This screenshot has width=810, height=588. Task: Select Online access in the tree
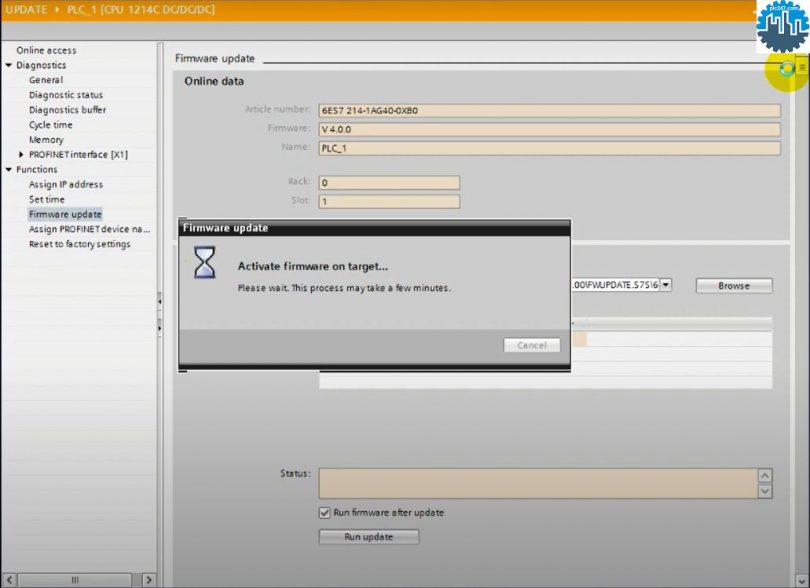click(46, 50)
